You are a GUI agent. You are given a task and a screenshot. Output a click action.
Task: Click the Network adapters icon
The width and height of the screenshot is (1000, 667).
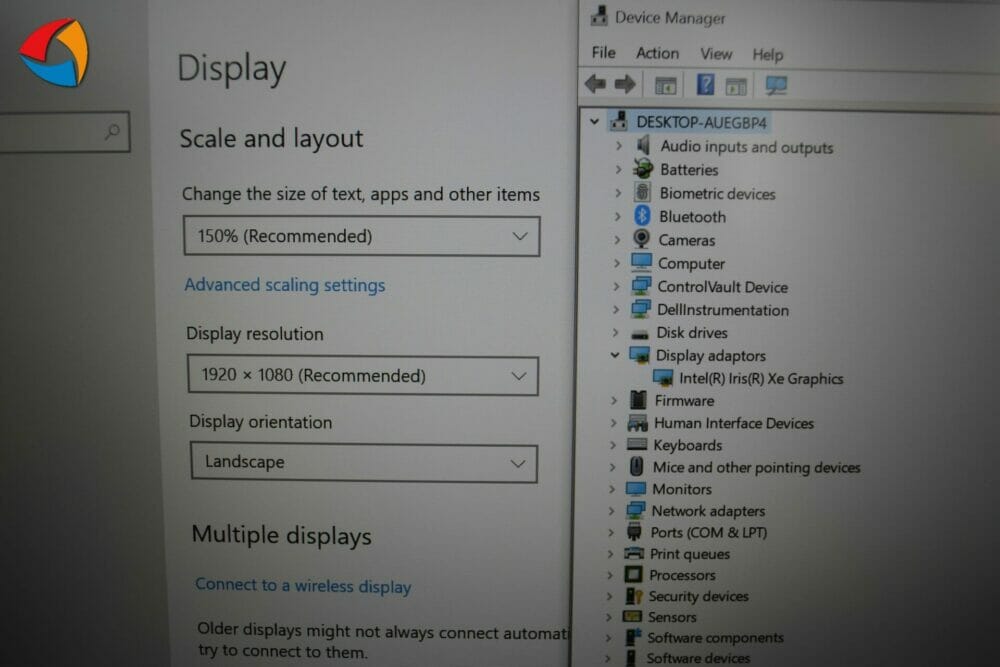click(635, 510)
